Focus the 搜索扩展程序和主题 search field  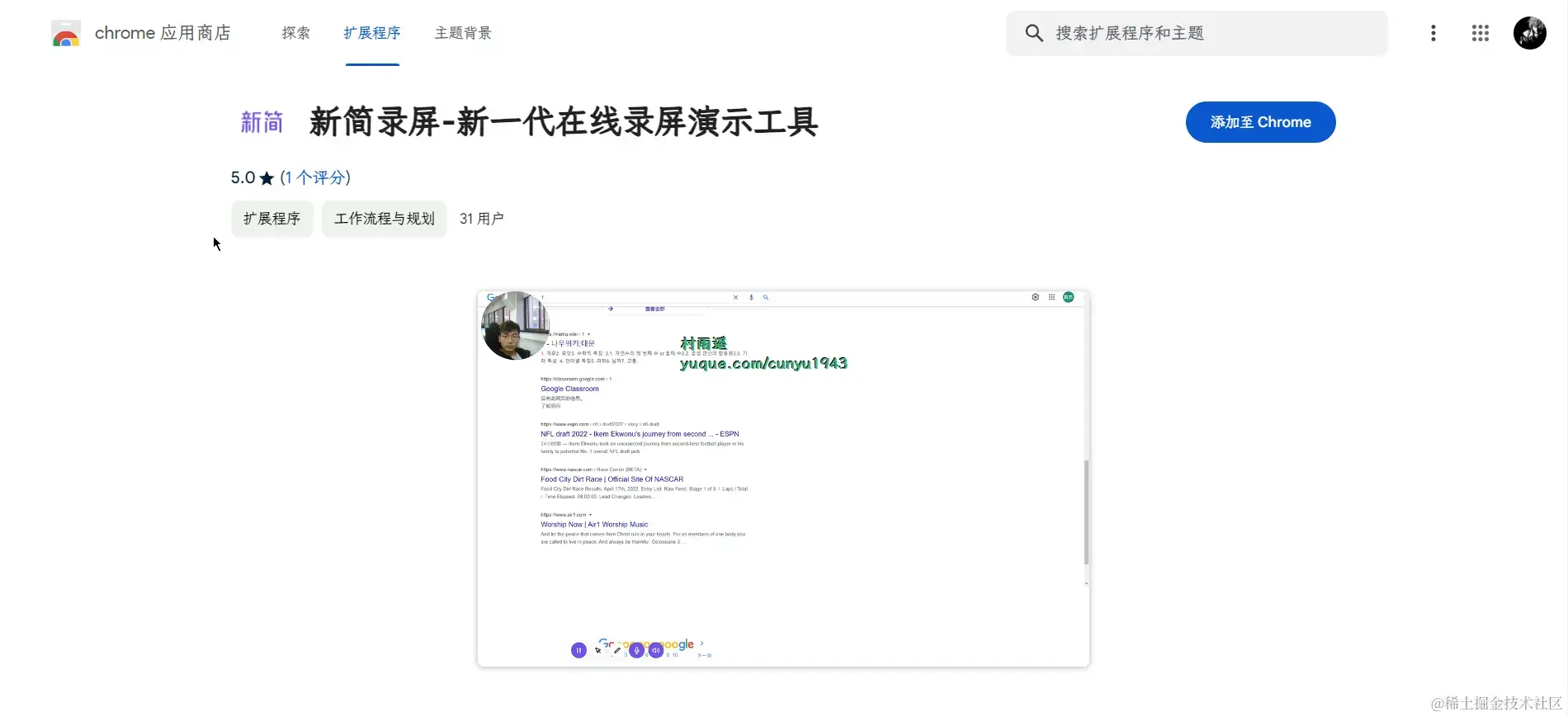pyautogui.click(x=1197, y=33)
